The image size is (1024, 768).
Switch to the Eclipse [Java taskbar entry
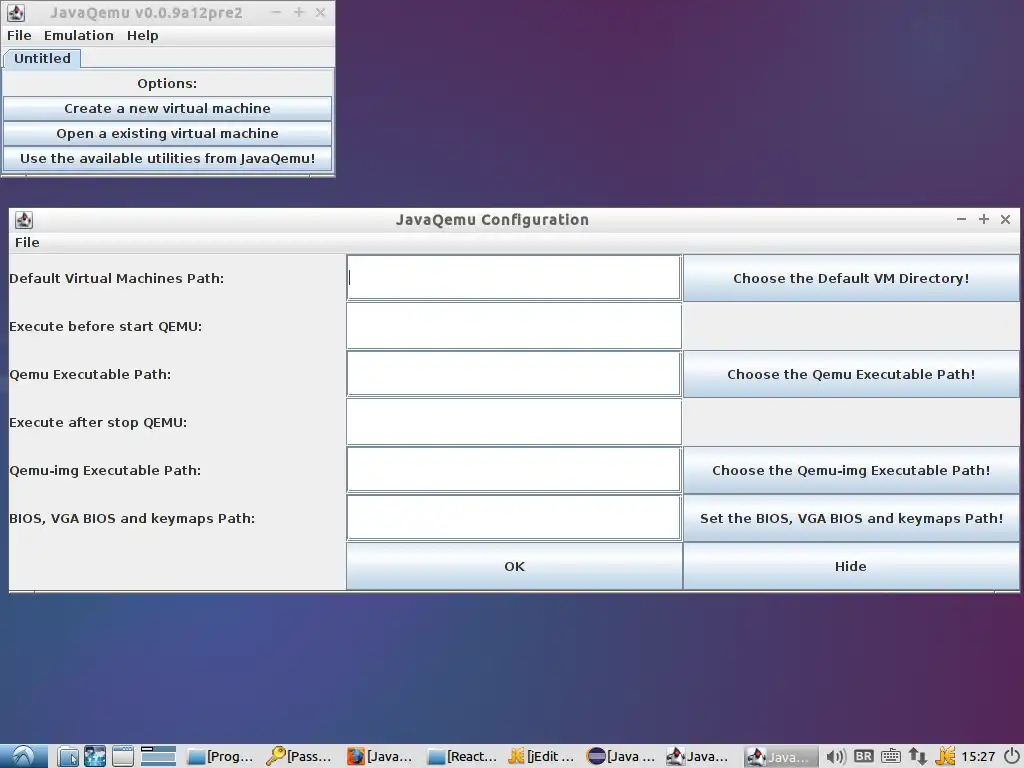pos(622,756)
